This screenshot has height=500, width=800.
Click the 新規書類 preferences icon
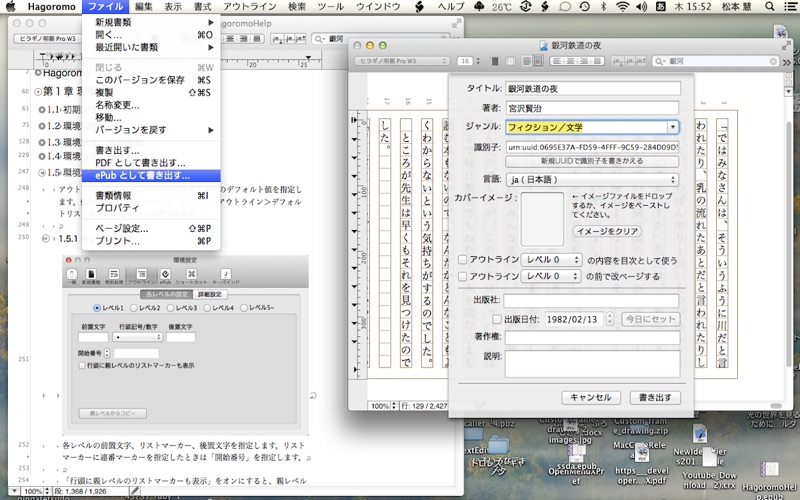click(x=91, y=276)
